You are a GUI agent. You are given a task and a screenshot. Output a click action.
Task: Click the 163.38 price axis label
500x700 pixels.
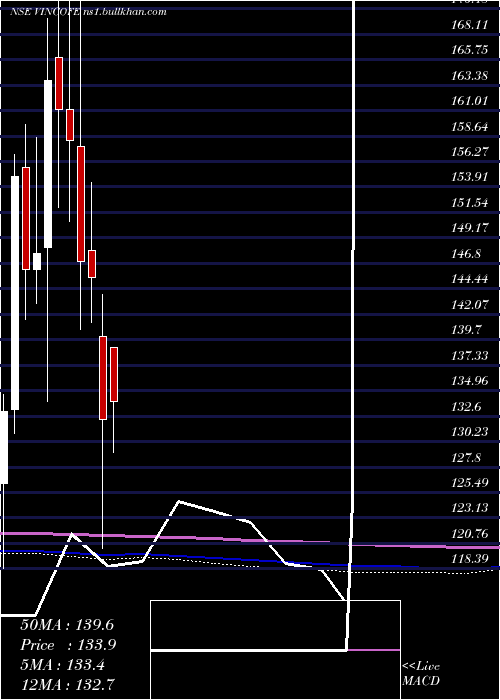point(469,76)
